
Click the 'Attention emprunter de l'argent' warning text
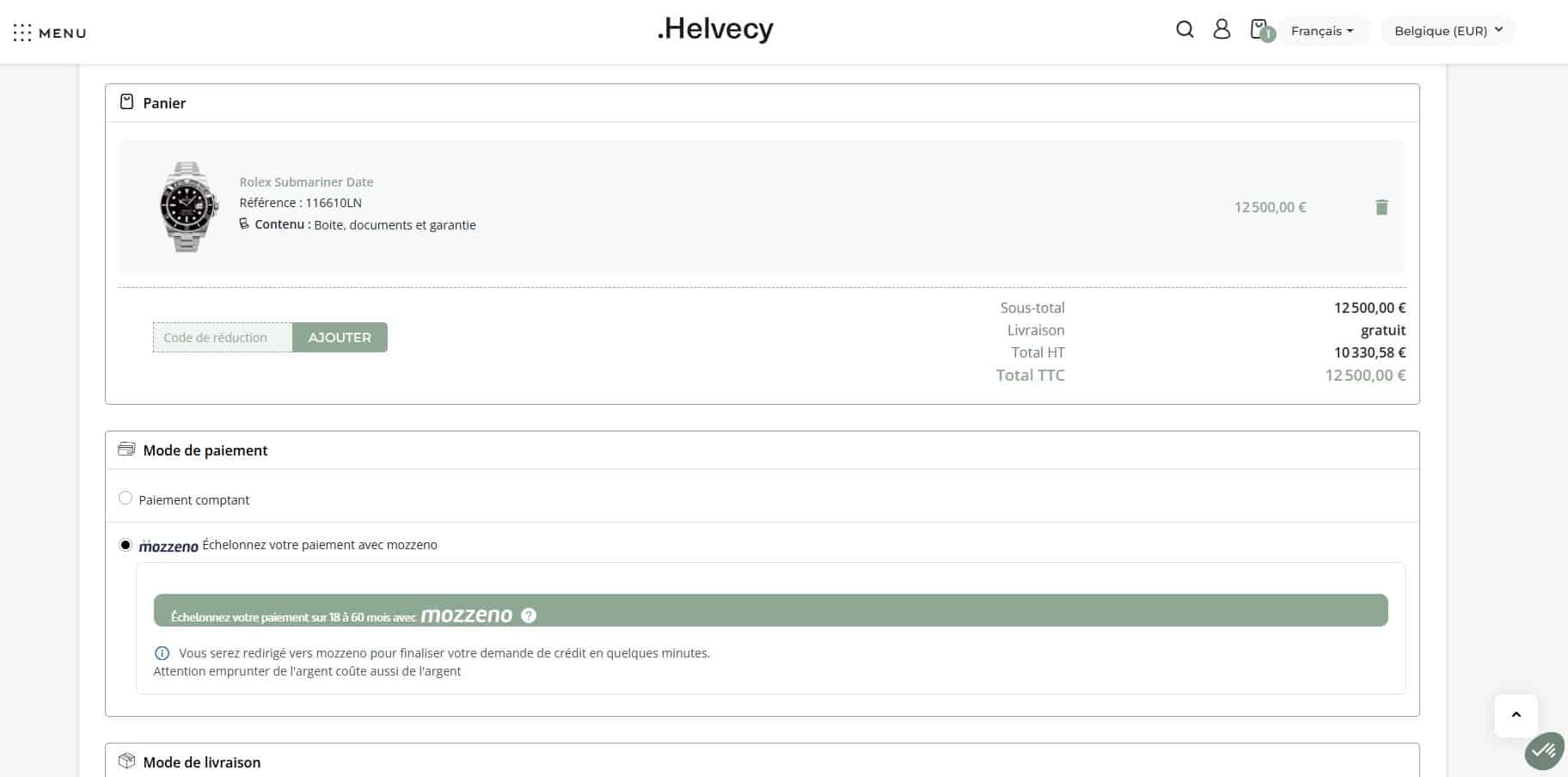307,671
